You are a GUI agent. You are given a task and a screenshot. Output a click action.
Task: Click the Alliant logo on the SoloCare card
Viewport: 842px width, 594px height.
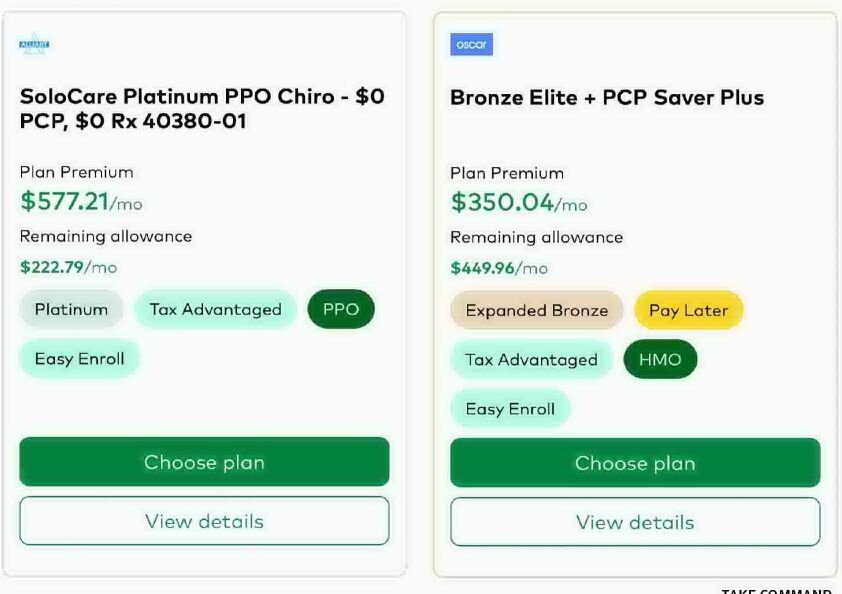point(34,45)
